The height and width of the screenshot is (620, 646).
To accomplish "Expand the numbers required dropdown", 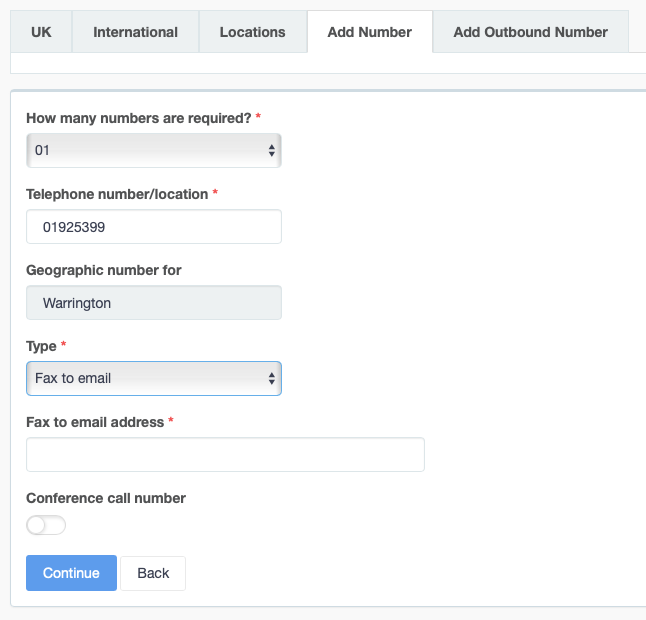I will (153, 151).
